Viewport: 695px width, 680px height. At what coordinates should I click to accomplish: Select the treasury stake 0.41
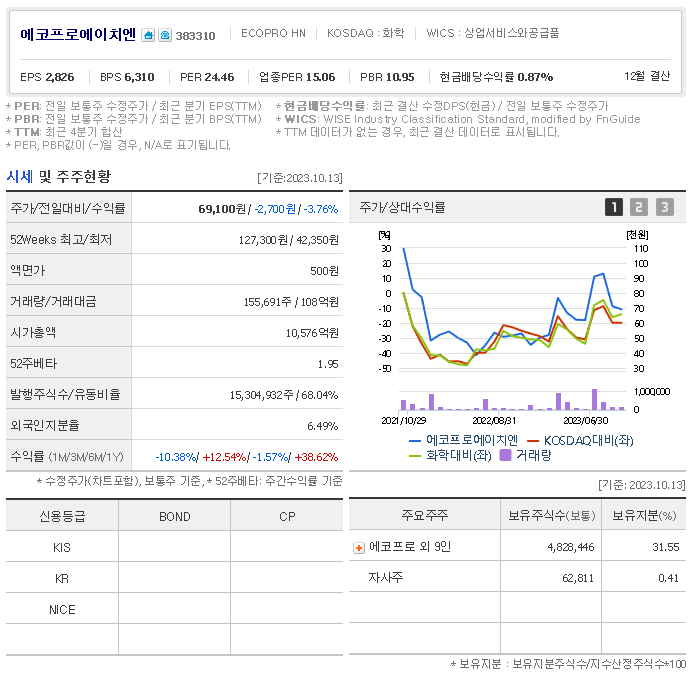tap(668, 578)
